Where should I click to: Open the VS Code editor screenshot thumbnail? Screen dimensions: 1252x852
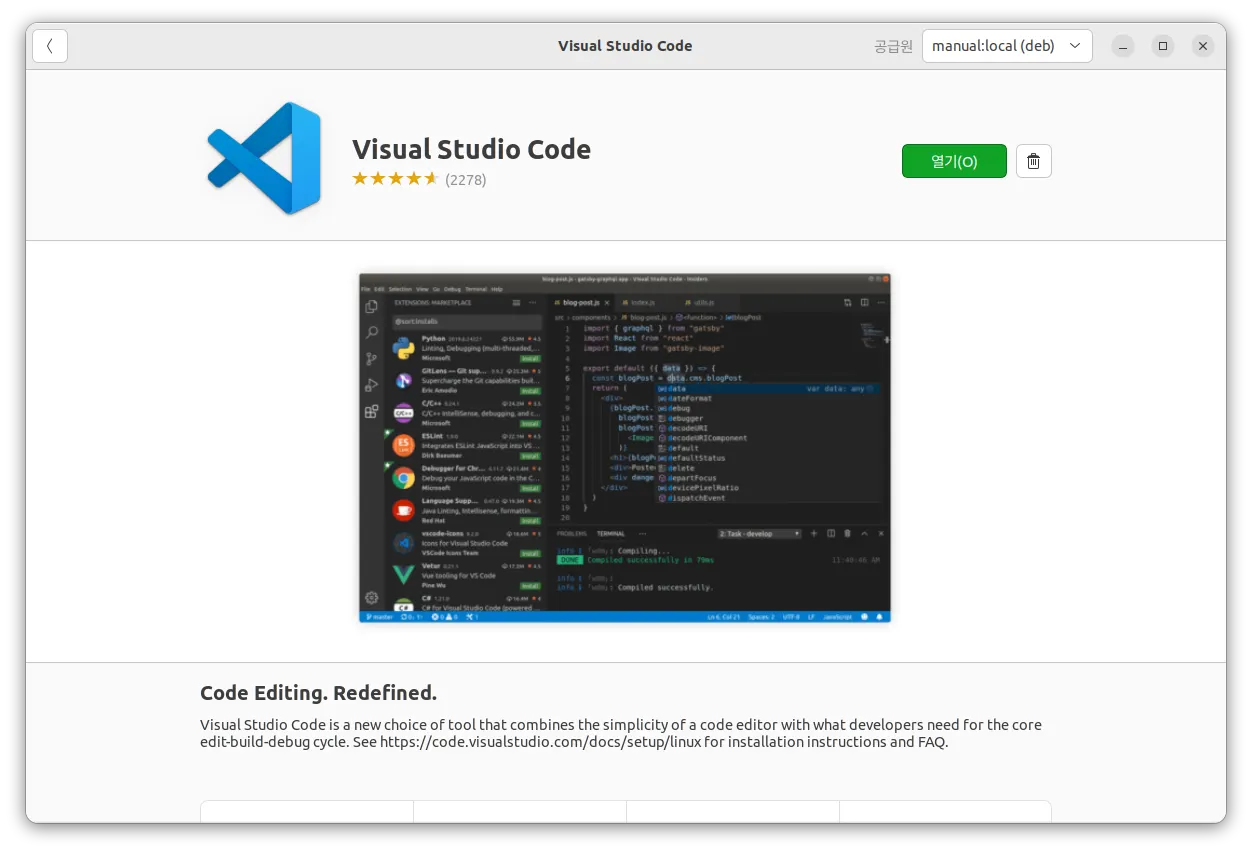(625, 448)
